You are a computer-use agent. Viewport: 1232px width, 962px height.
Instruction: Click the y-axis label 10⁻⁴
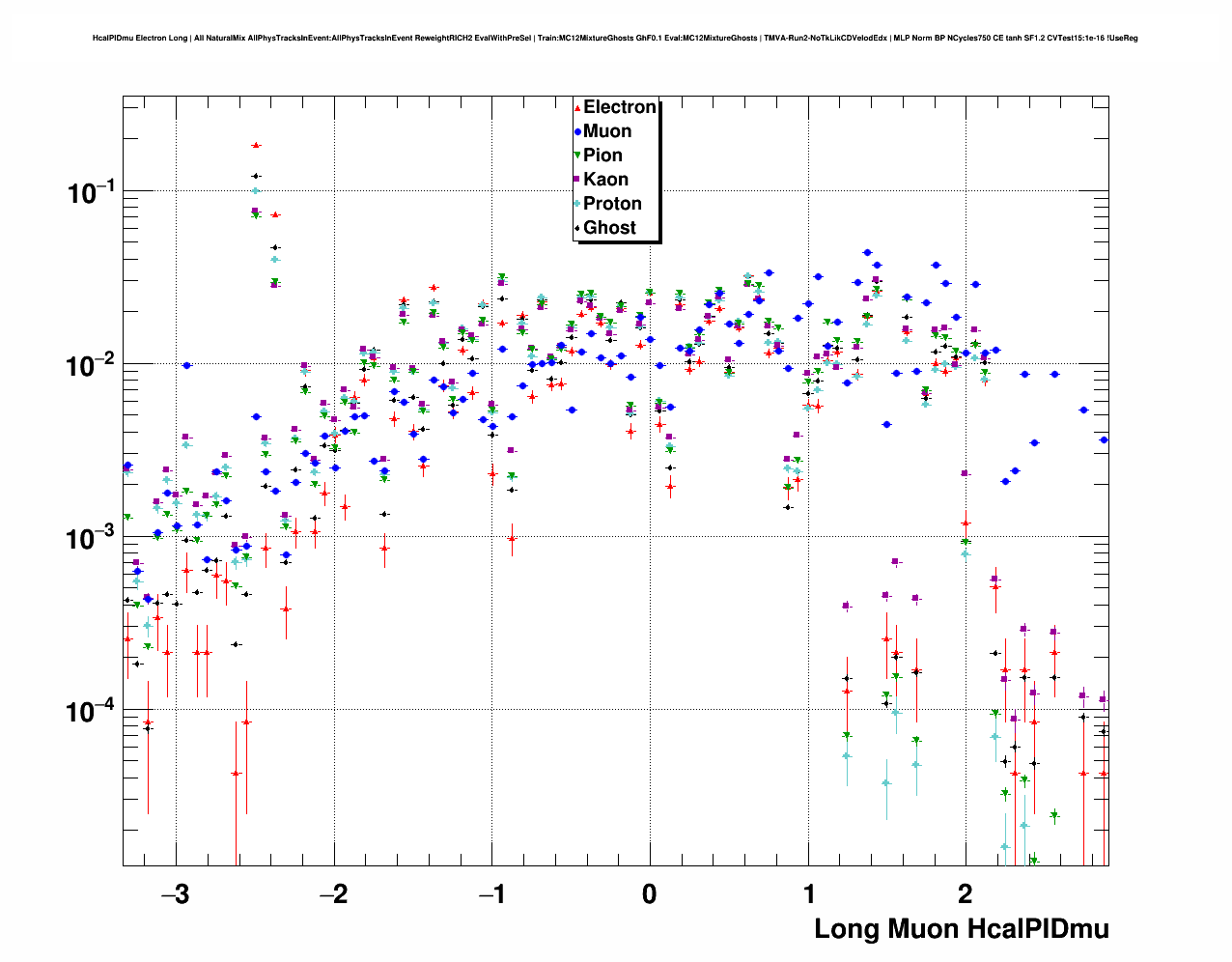pos(90,712)
